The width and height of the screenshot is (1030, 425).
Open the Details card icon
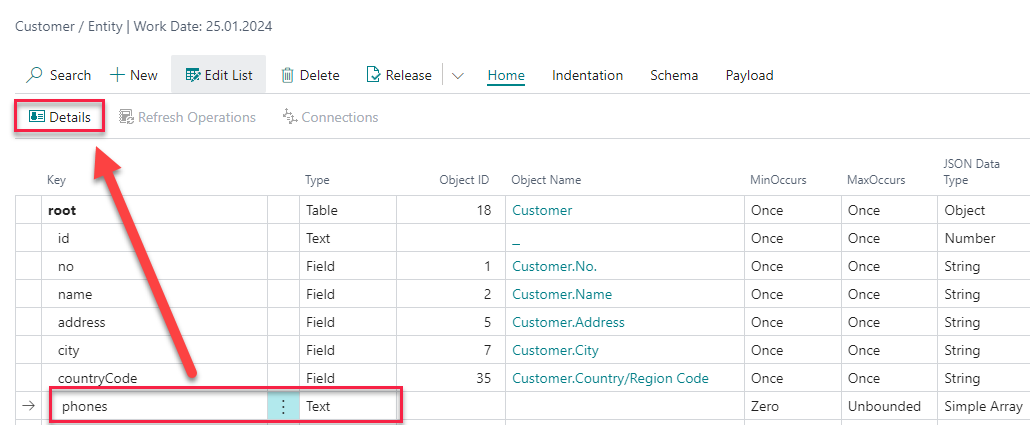37,117
